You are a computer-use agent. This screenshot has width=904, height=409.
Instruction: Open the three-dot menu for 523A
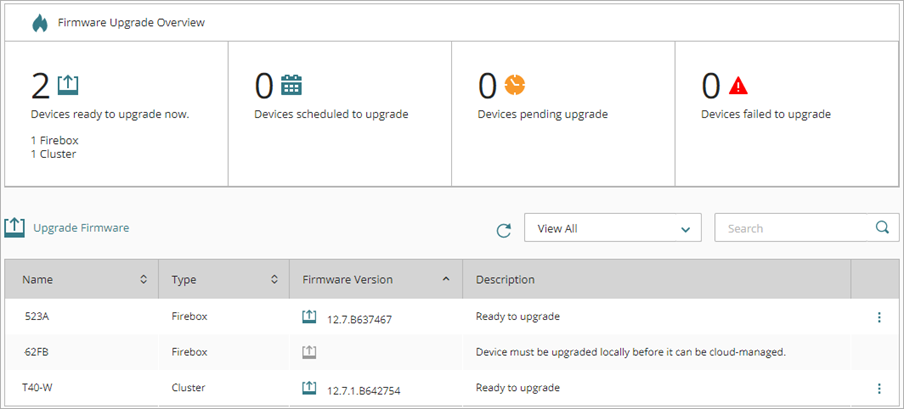coord(879,317)
